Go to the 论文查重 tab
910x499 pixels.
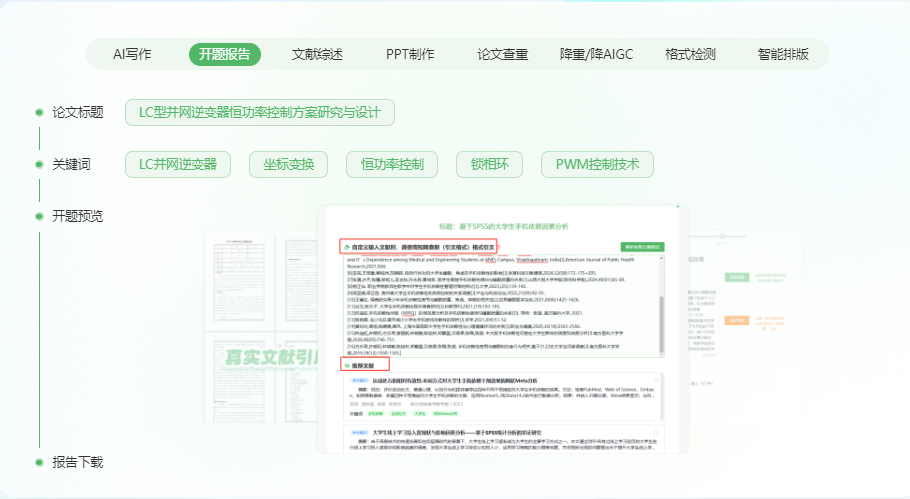click(503, 54)
